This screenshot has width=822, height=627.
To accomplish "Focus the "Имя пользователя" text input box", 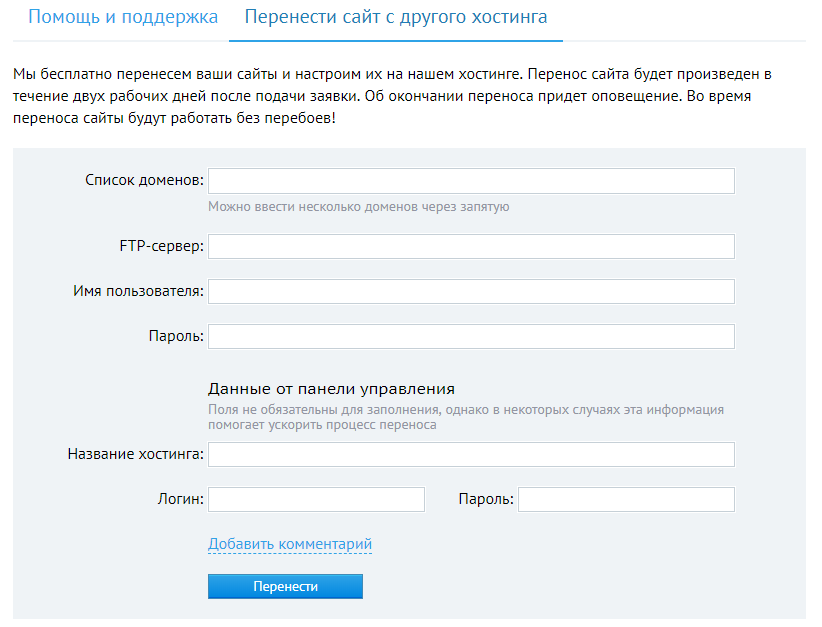I will point(471,291).
